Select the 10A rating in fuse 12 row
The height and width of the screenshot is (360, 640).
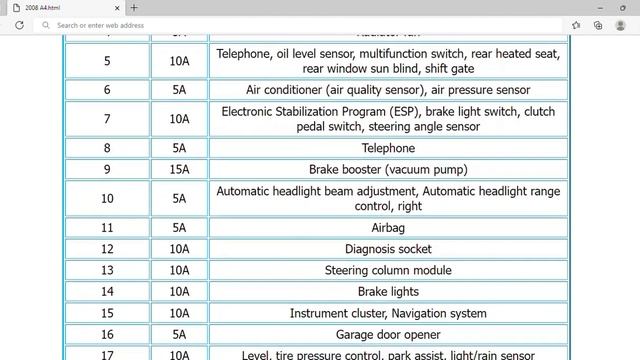[180, 249]
